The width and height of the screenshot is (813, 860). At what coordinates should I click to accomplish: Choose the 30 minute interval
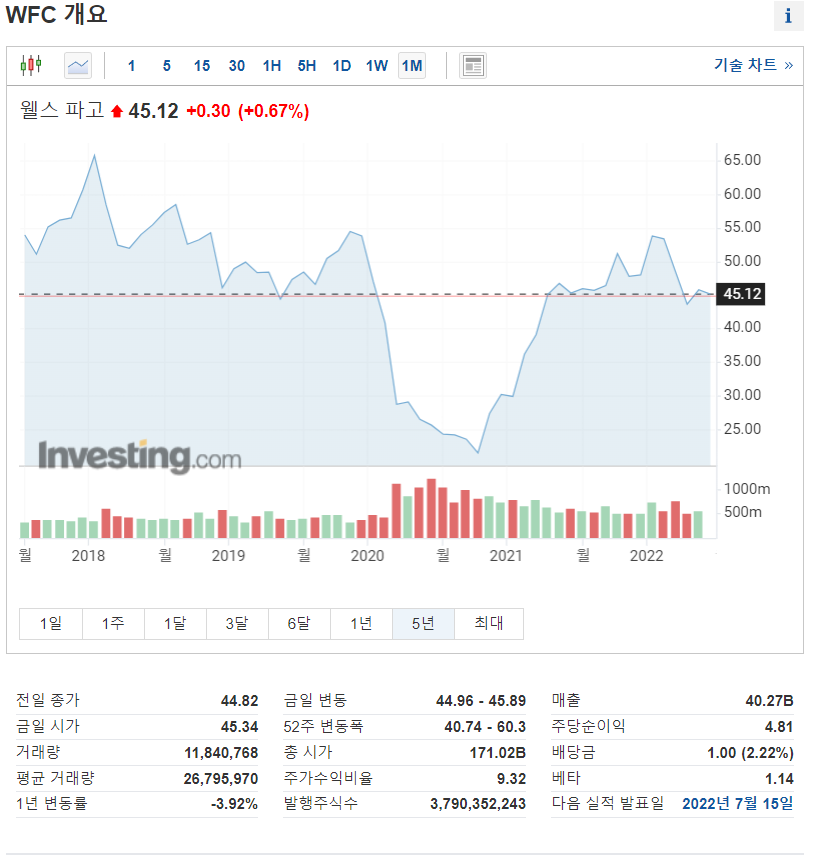237,66
